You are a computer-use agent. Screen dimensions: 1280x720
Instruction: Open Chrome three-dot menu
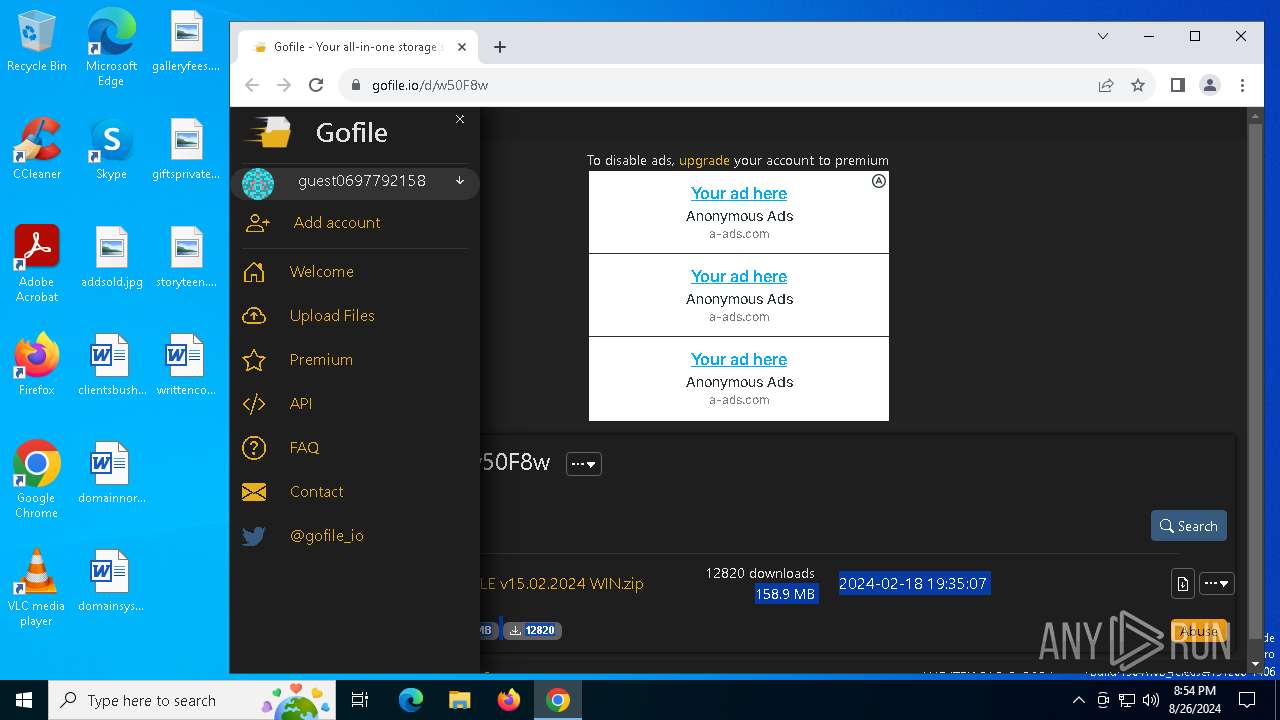pyautogui.click(x=1242, y=85)
